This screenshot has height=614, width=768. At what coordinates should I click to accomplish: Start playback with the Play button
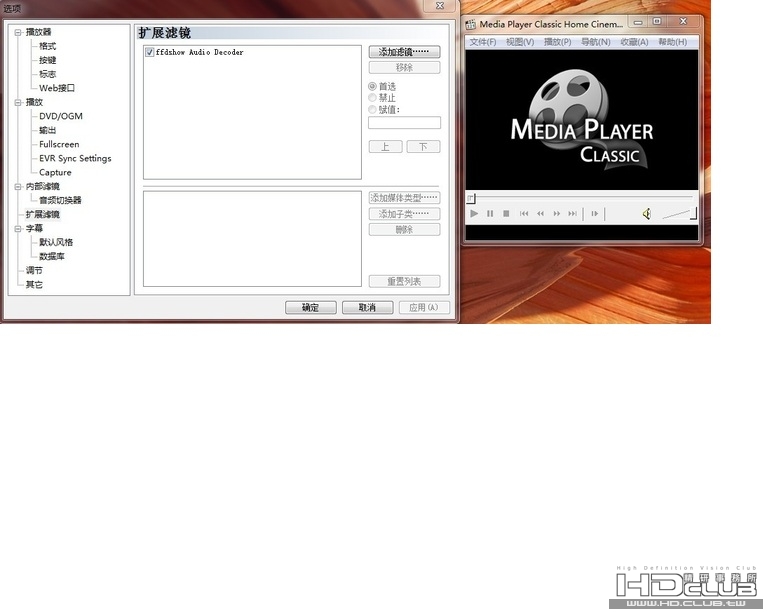[474, 213]
